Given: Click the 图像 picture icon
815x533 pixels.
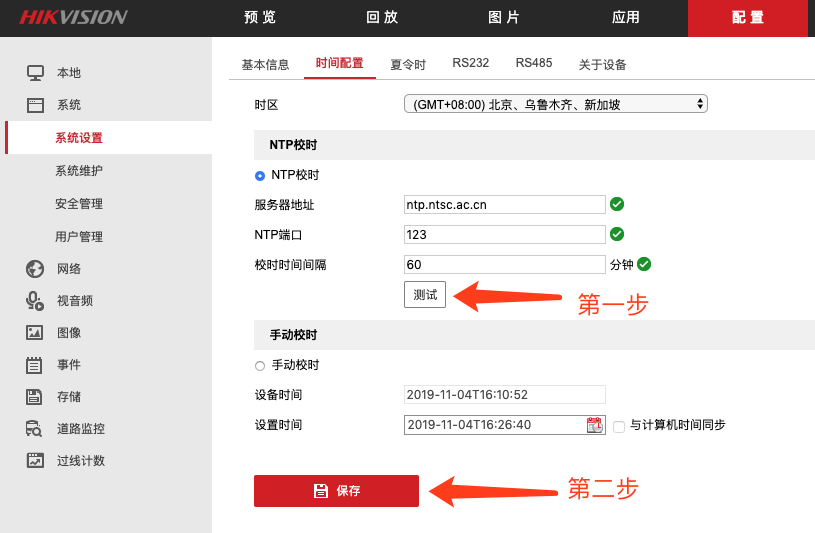Looking at the screenshot, I should (35, 333).
